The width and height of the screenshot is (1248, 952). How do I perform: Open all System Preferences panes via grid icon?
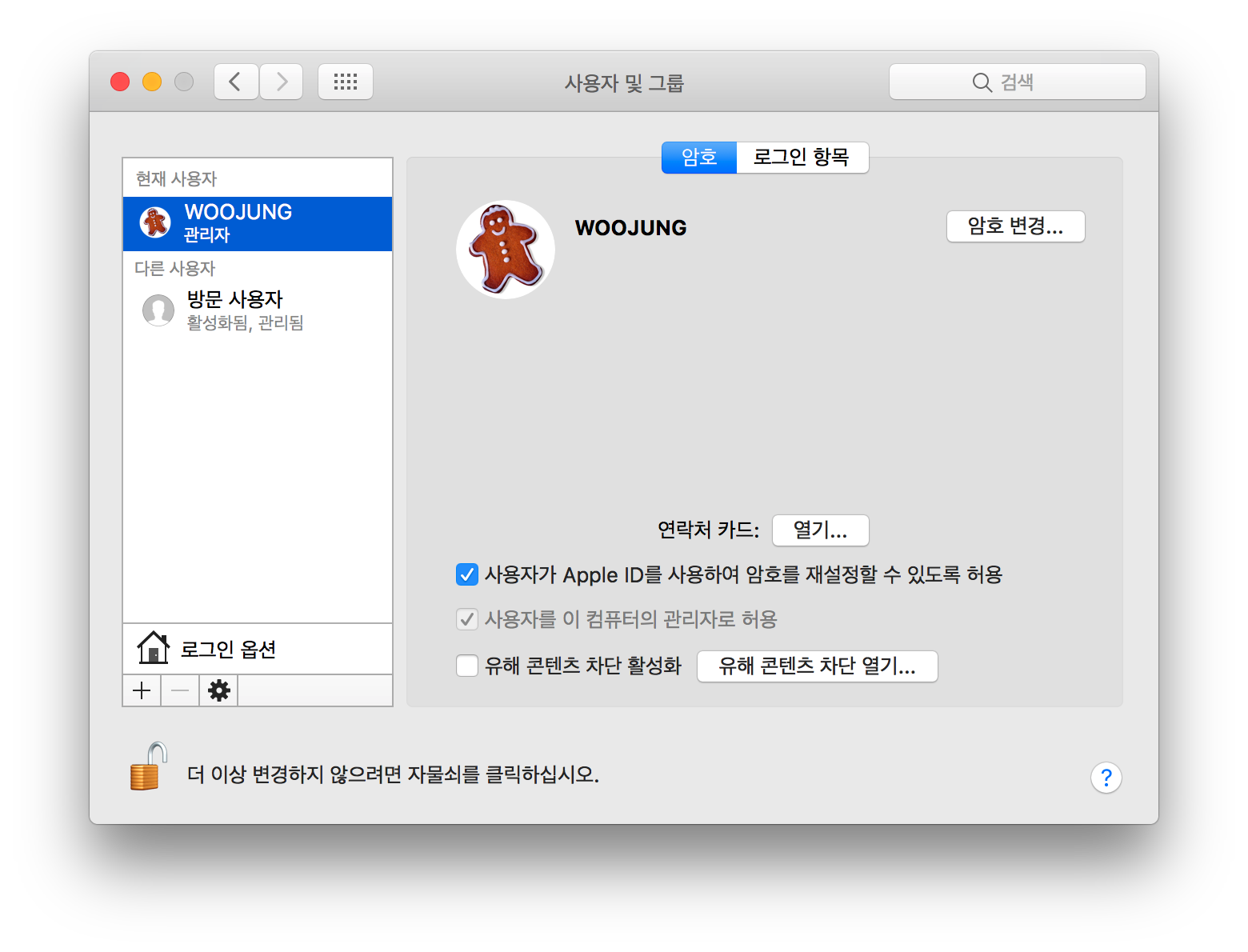point(346,81)
